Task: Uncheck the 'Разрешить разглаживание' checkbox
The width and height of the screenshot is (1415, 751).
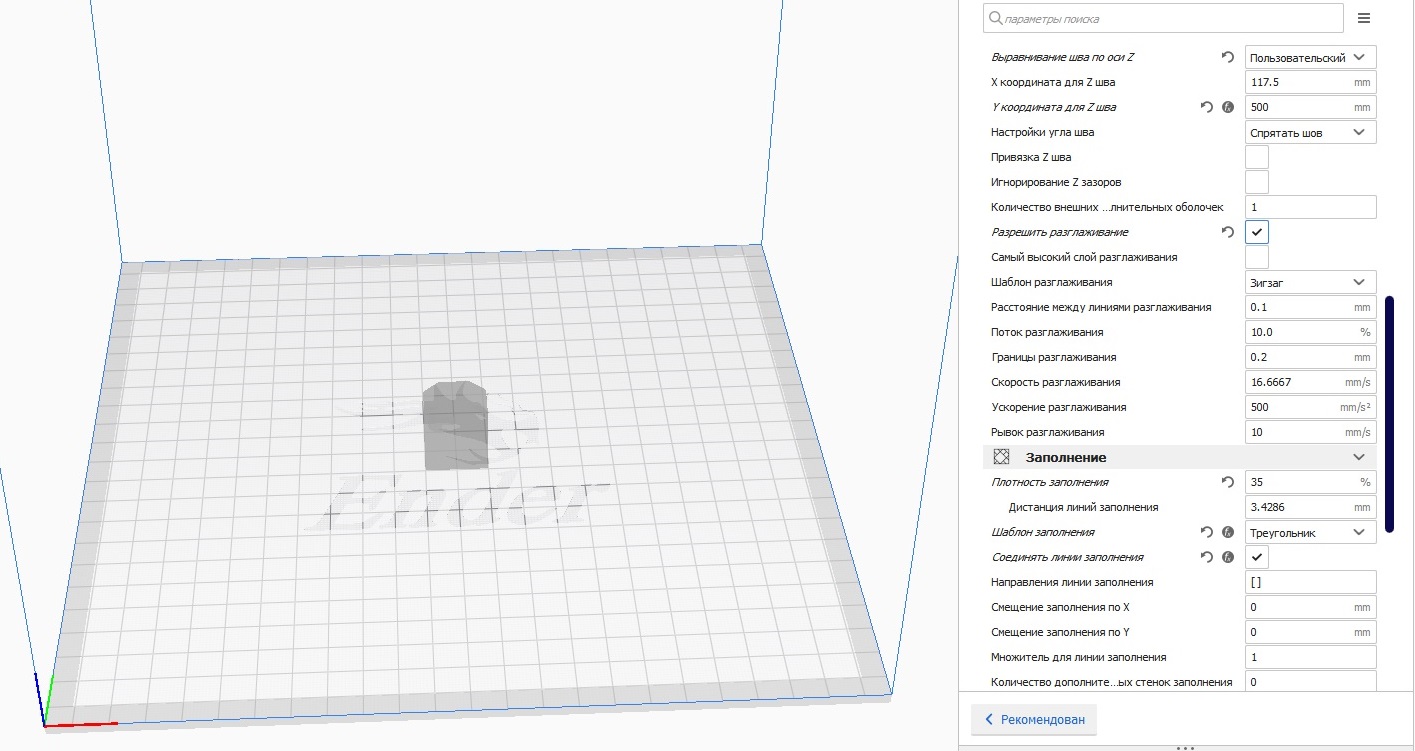Action: click(x=1257, y=232)
